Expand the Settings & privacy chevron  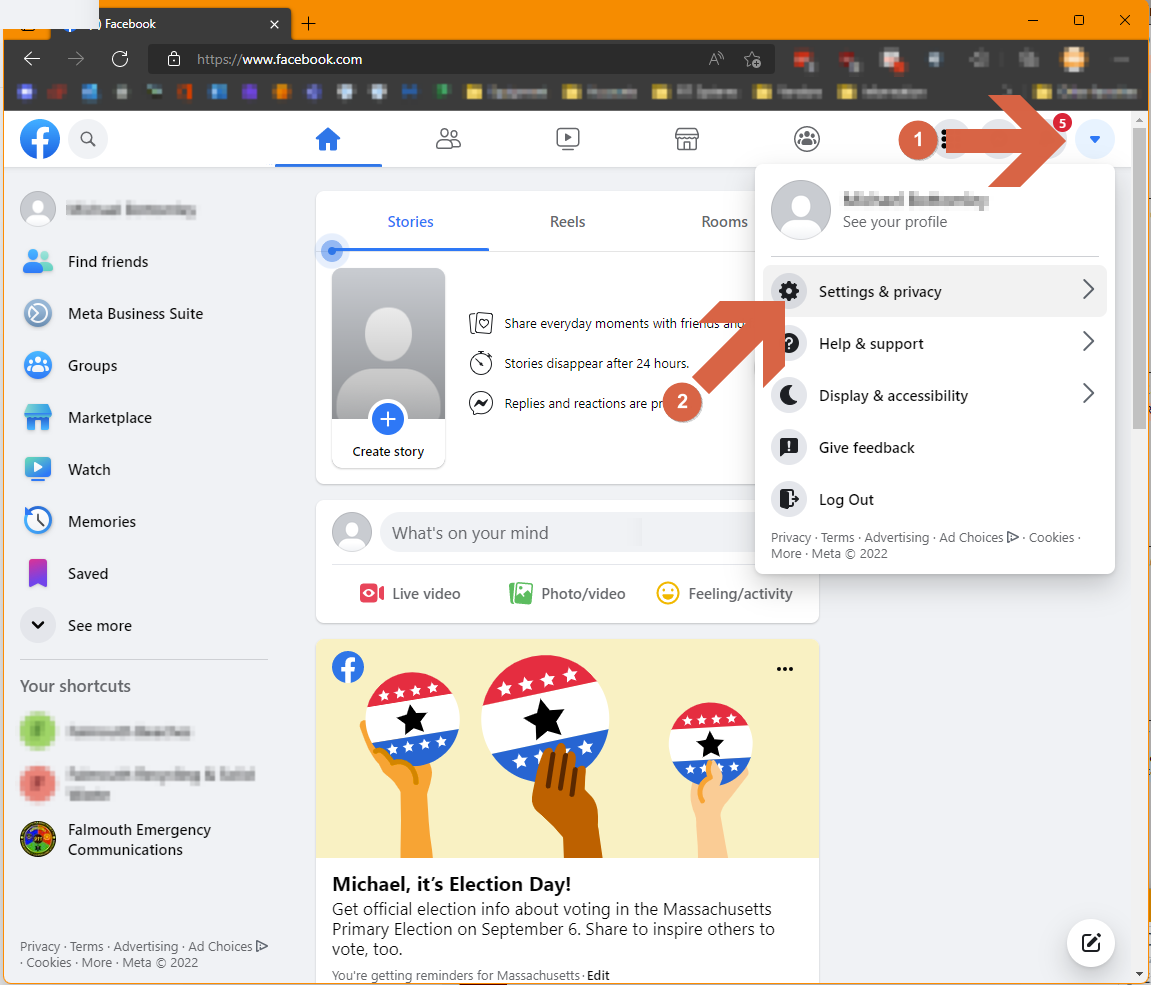coord(1088,290)
